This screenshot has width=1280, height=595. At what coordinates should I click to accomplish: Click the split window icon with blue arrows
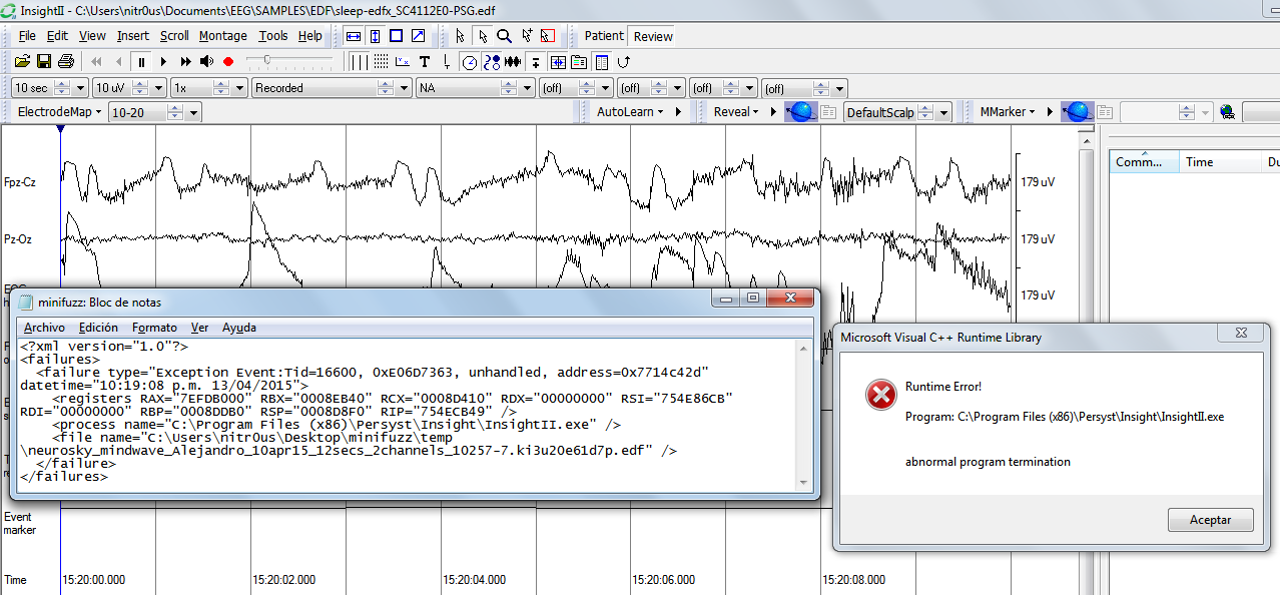coord(557,62)
